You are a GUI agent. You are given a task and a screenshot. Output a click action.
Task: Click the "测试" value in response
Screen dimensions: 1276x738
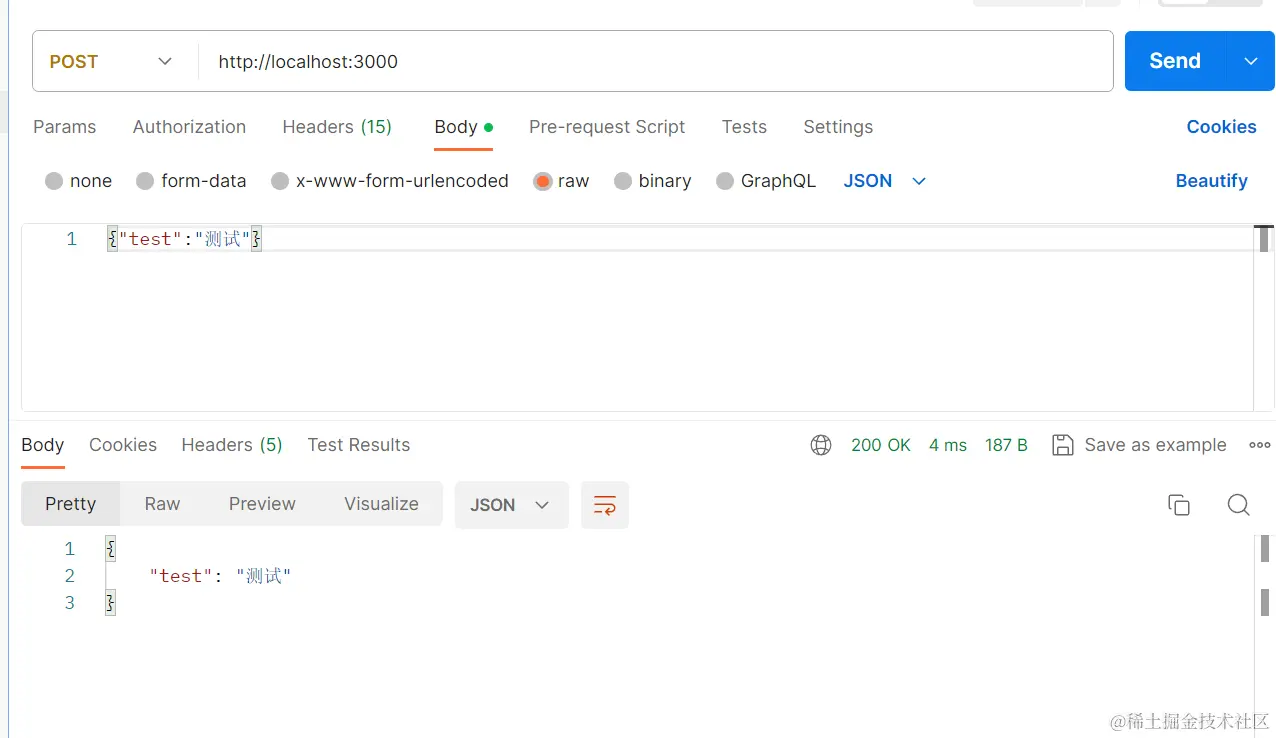click(263, 576)
